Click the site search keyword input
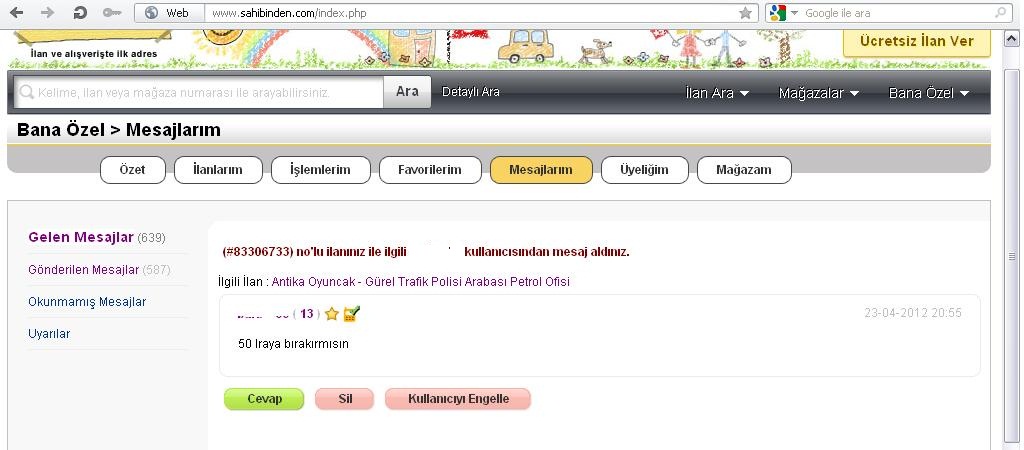Screen dimensions: 1024x450 point(199,92)
